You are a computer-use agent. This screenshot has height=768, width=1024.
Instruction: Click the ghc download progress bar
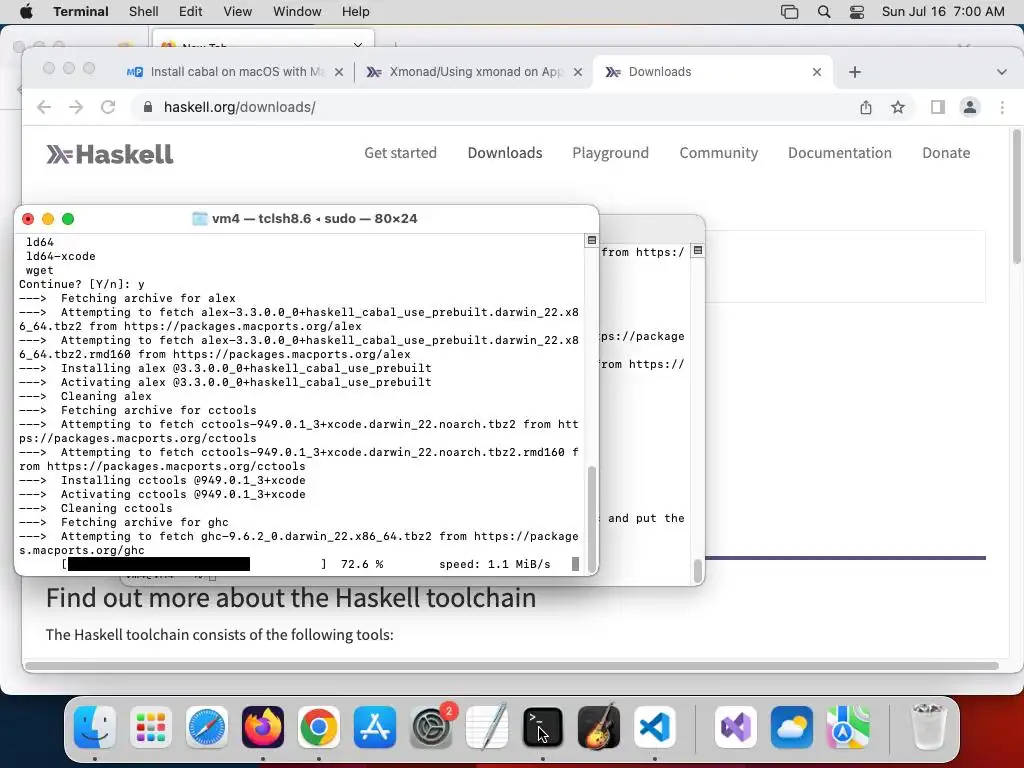[195, 564]
